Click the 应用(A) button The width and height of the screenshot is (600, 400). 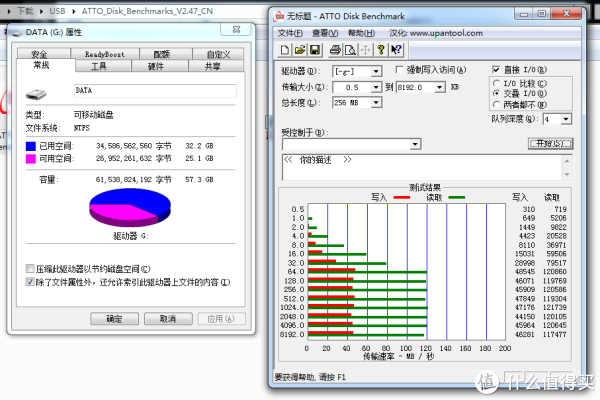pos(221,318)
